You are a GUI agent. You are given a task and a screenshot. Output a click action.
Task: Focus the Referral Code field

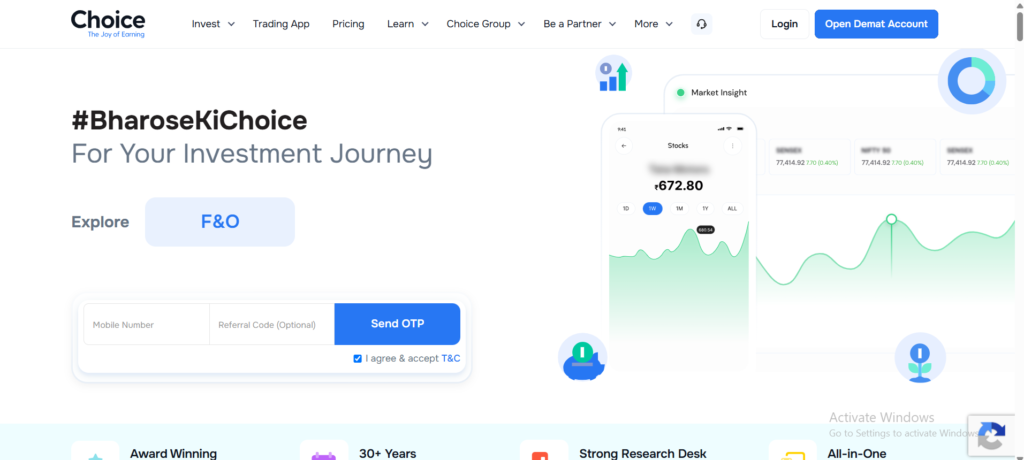(x=272, y=324)
